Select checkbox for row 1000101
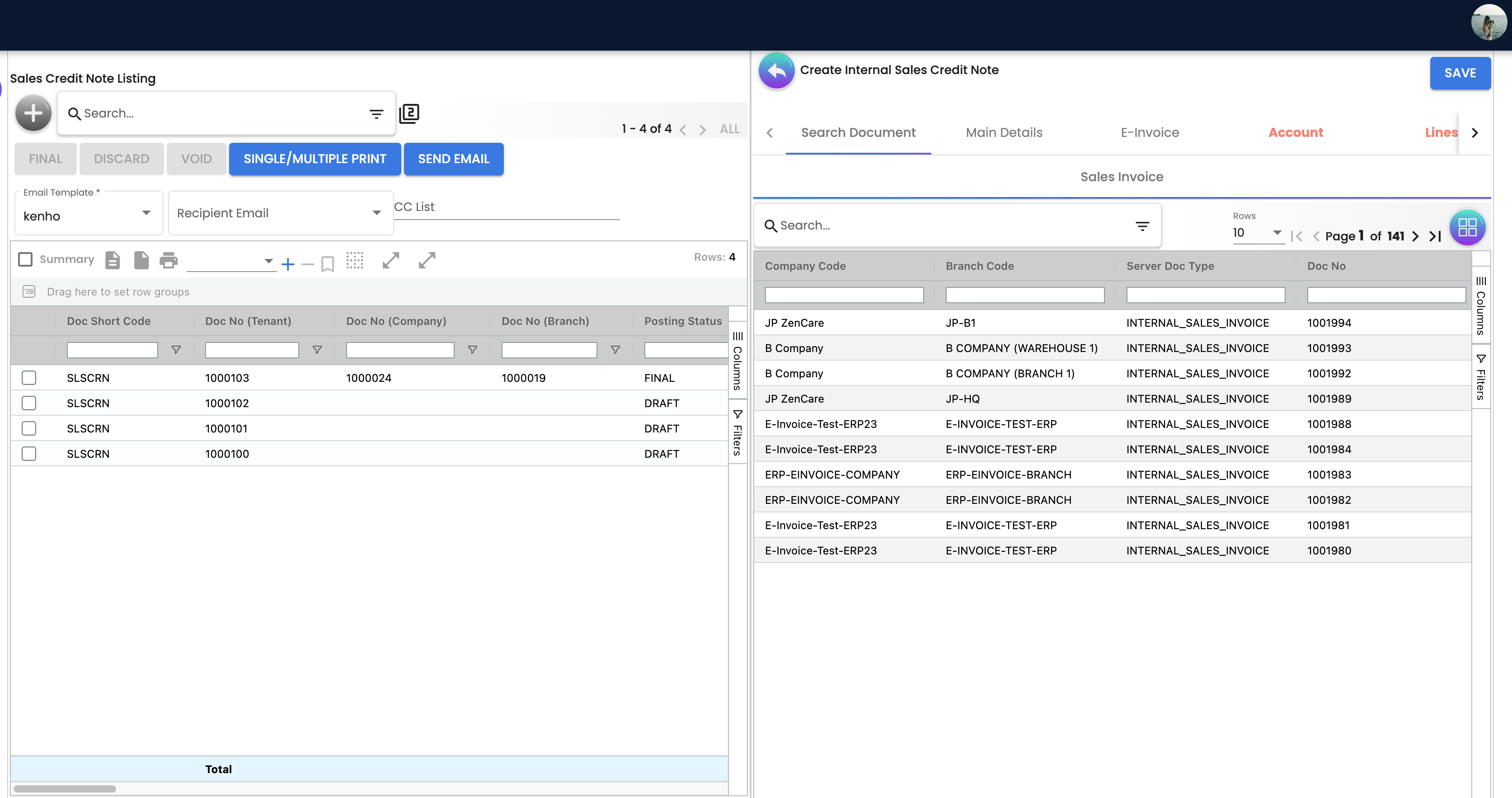Image resolution: width=1512 pixels, height=798 pixels. (x=29, y=428)
